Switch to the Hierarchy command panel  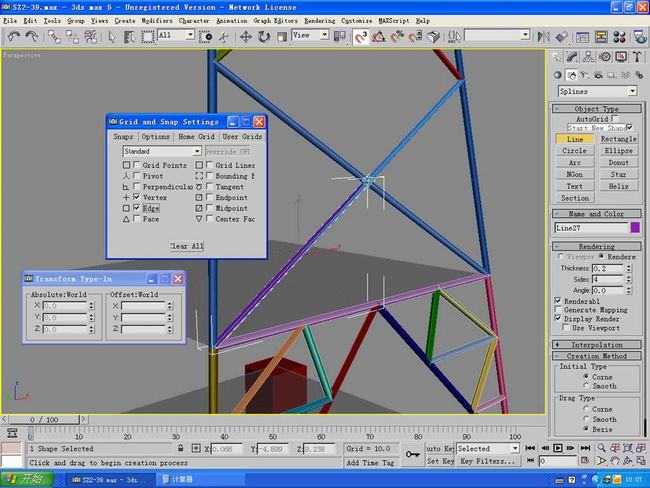click(588, 56)
